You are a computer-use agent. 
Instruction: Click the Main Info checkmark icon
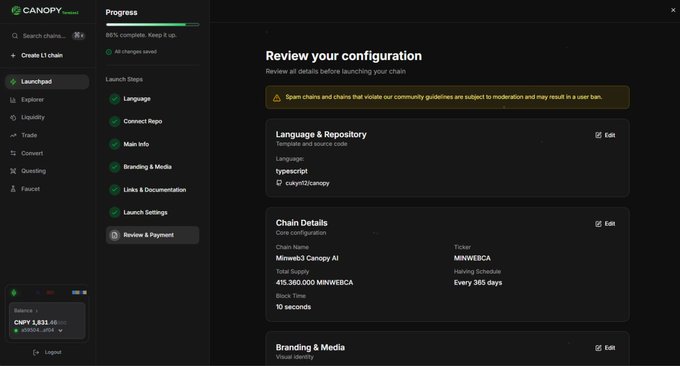point(114,144)
